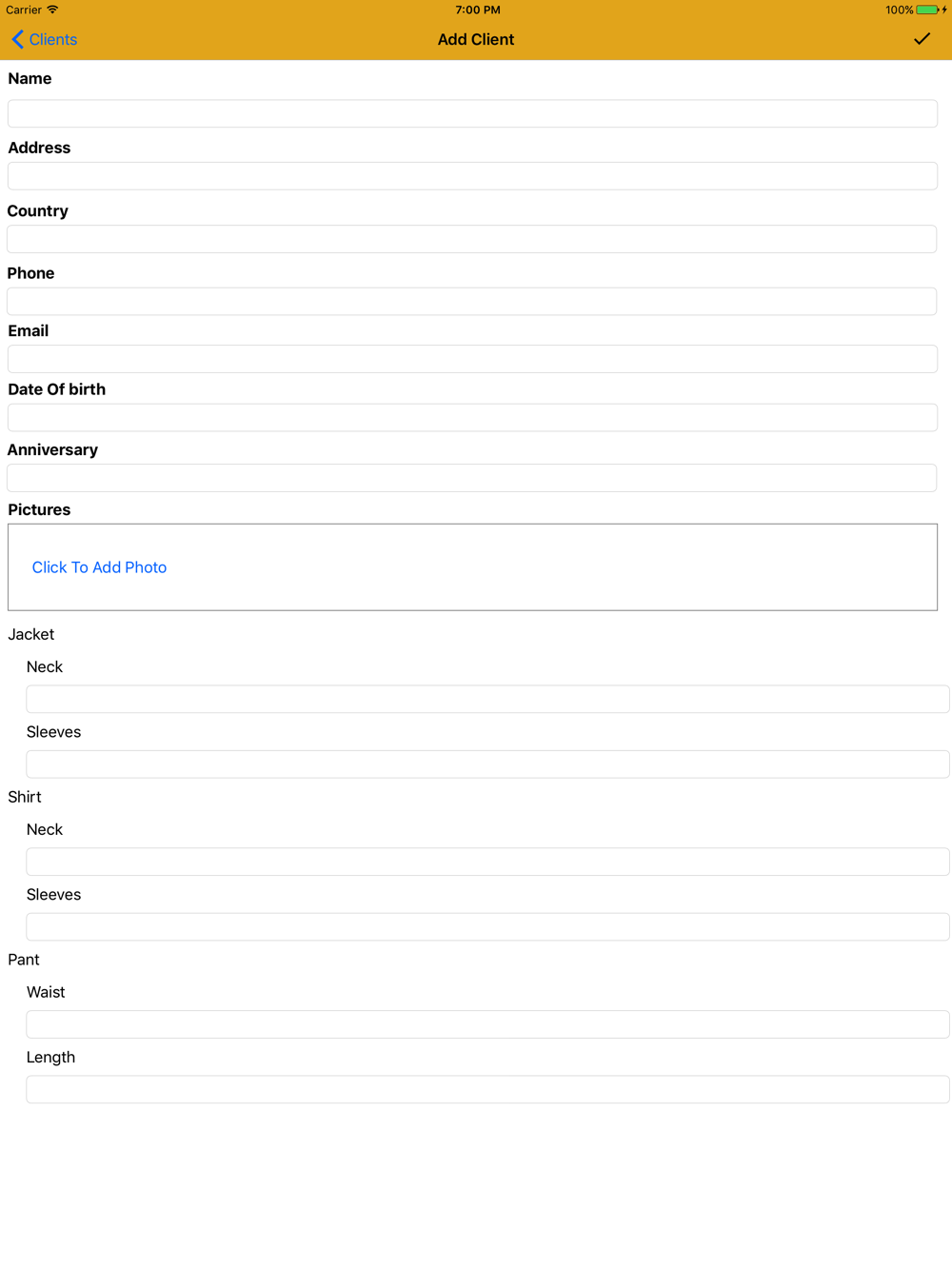The image size is (952, 1270).
Task: Focus the Shirt Sleeves field
Action: 487,927
